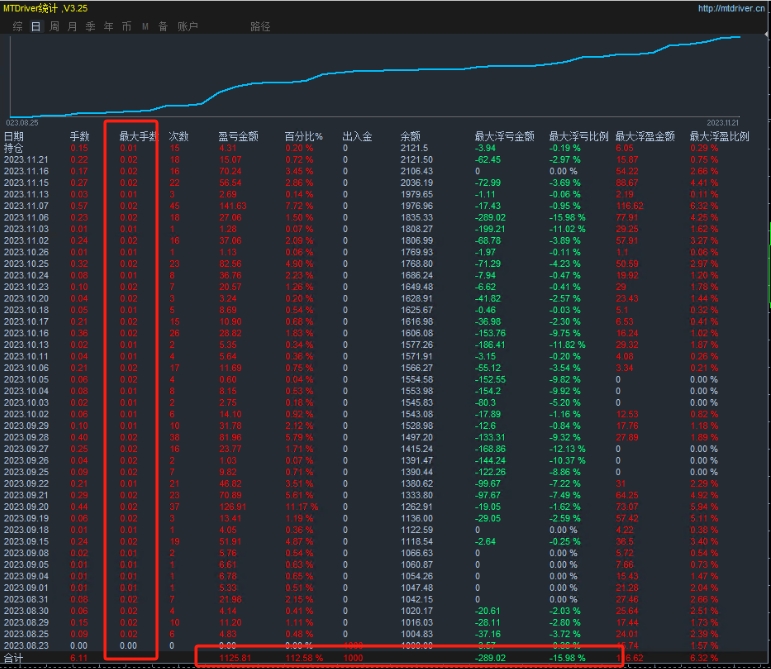The height and width of the screenshot is (669, 771).
Task: Select the 2023.08.25 date cell
Action: click(26, 634)
